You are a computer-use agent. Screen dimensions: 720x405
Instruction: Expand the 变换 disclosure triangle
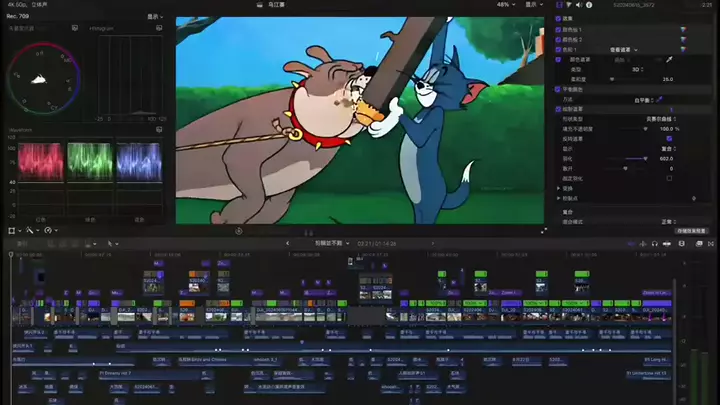[559, 187]
